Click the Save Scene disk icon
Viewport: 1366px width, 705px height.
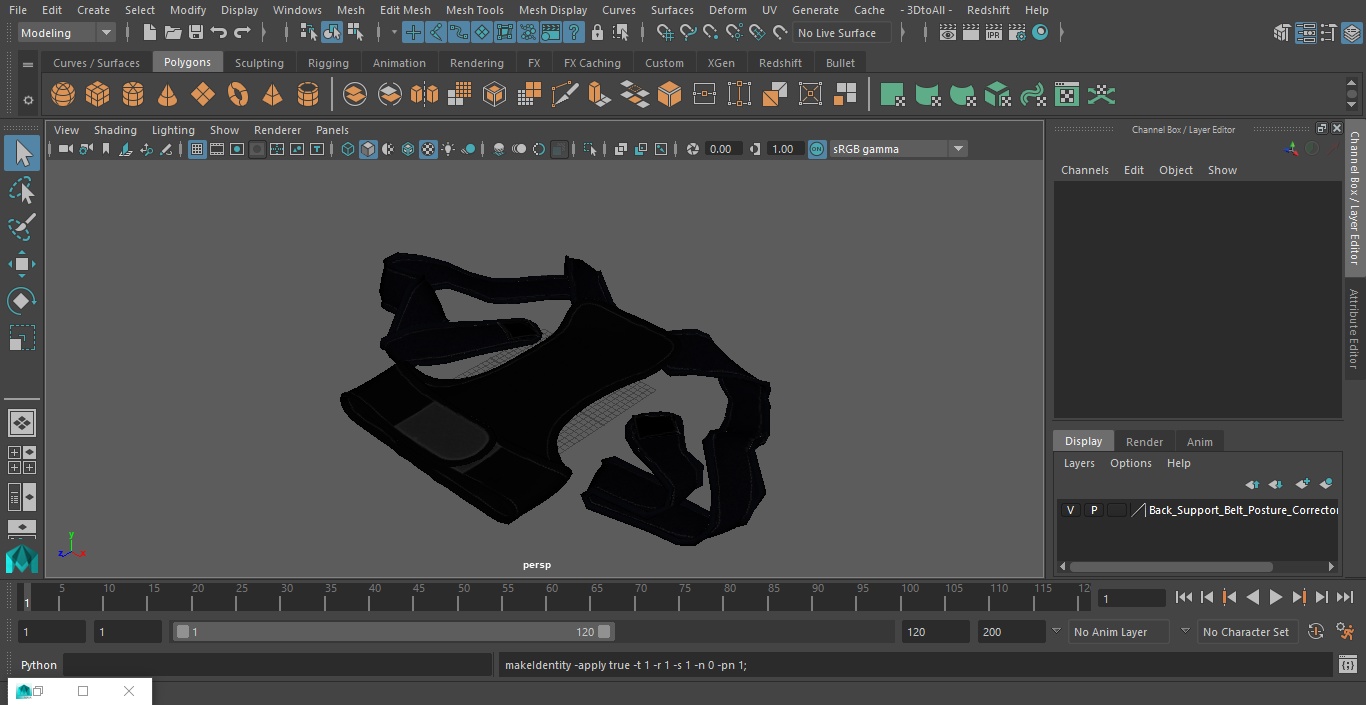[196, 33]
